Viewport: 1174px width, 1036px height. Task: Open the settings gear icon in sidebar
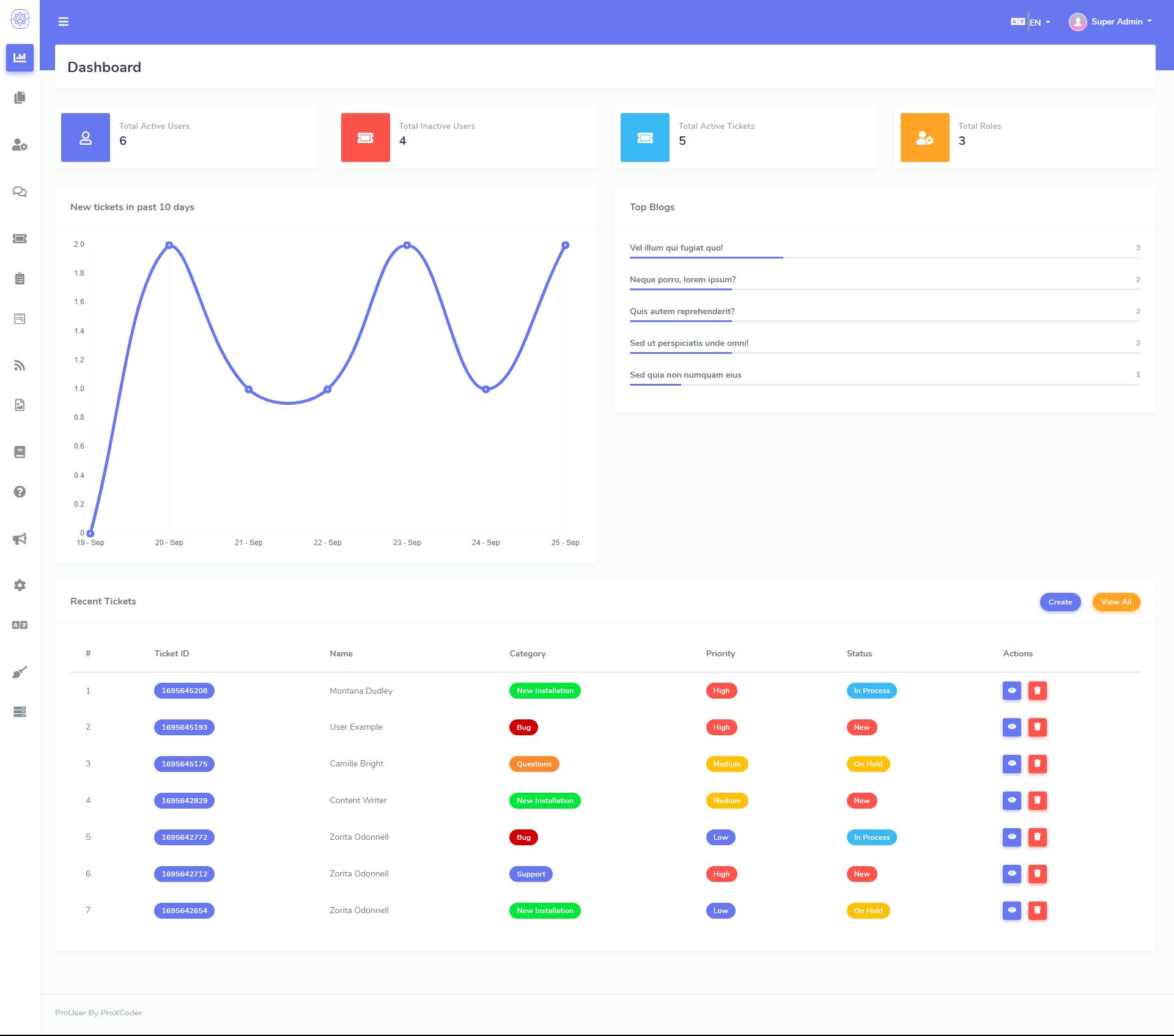coord(20,585)
